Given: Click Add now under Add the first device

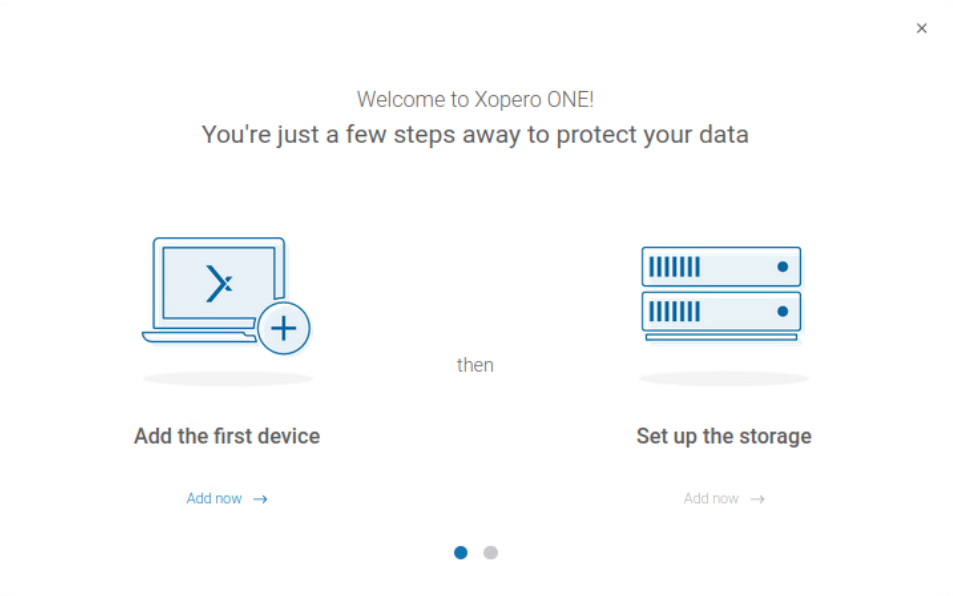Looking at the screenshot, I should [214, 499].
